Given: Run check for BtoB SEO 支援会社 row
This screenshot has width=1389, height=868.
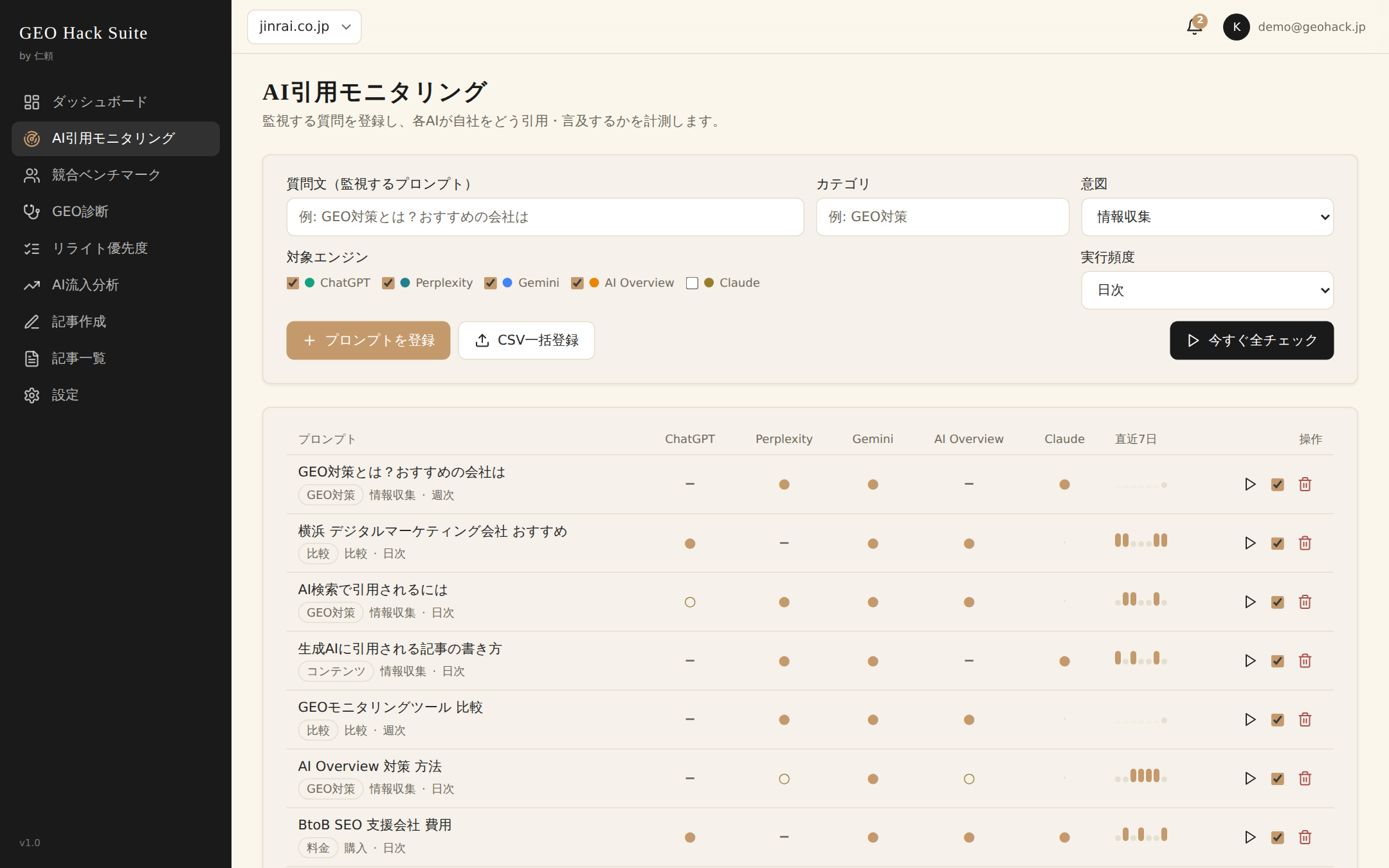Looking at the screenshot, I should (1250, 837).
